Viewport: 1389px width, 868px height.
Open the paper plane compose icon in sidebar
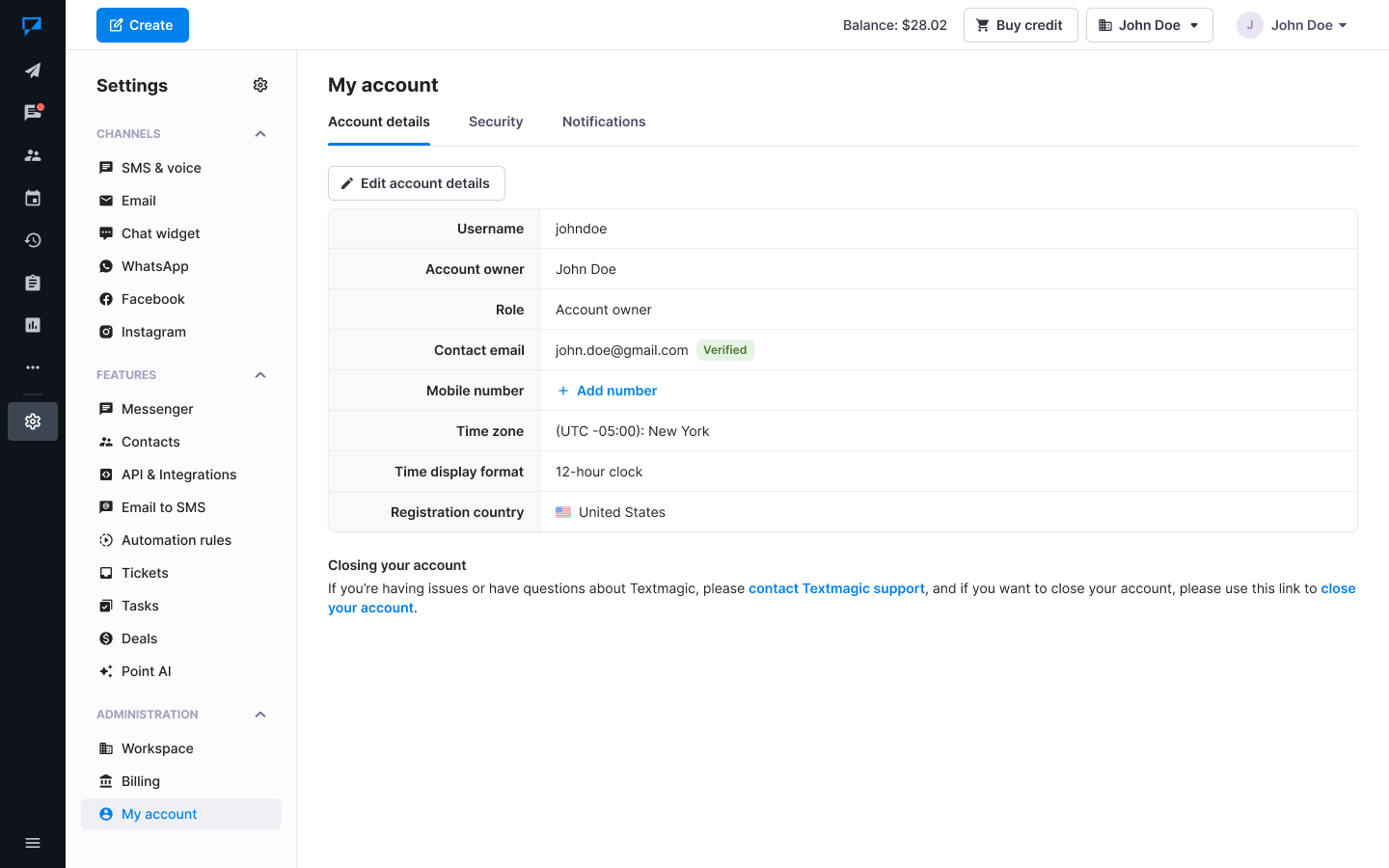33,70
